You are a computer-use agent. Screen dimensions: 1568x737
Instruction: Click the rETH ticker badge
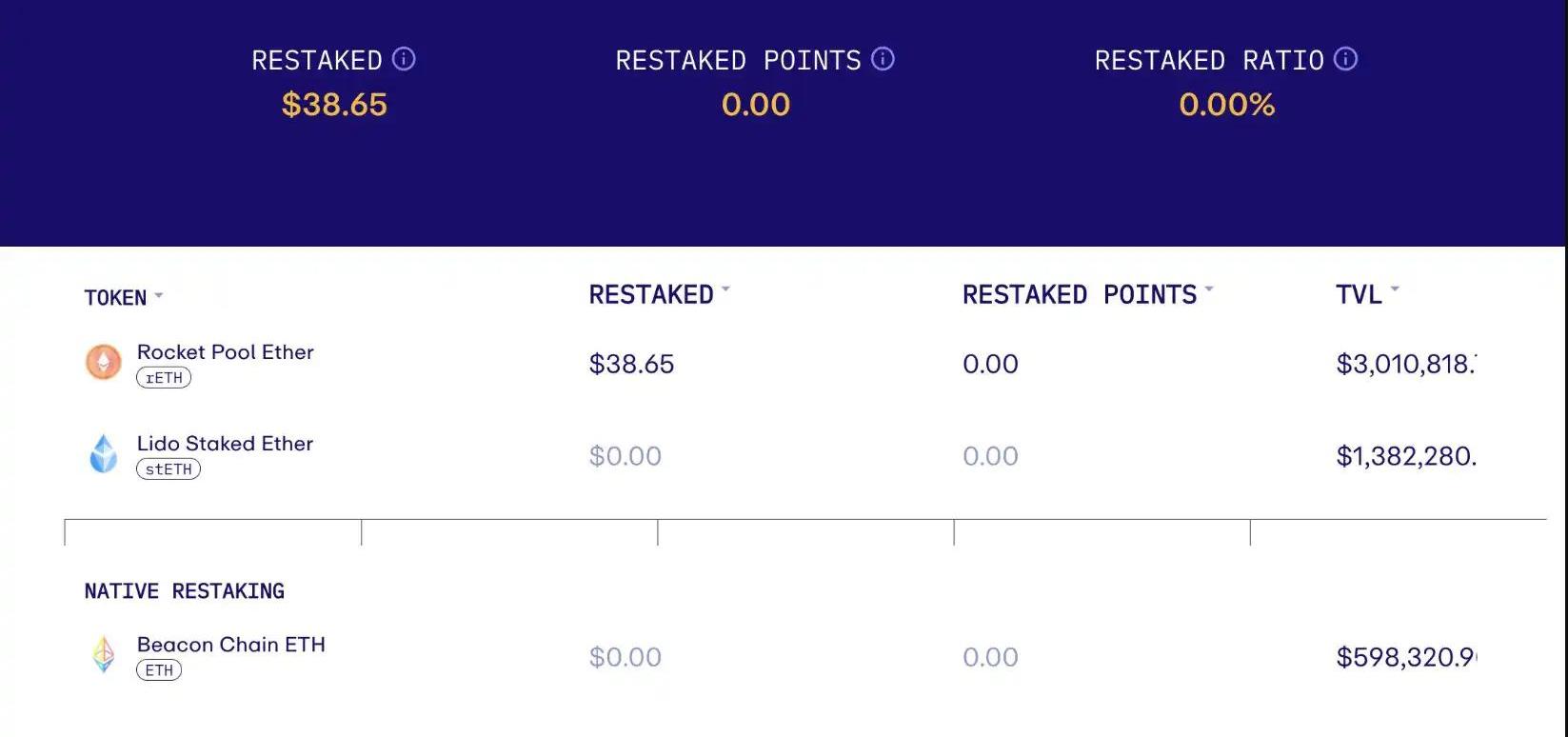(x=164, y=377)
